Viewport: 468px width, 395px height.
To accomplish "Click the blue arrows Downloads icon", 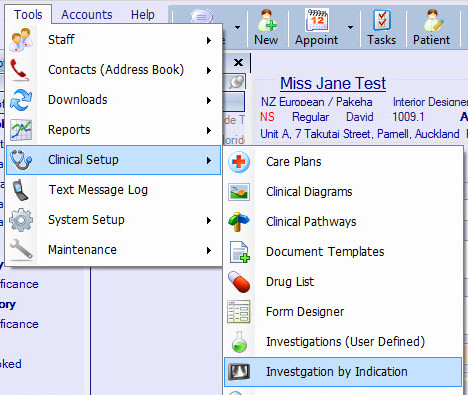I will tap(21, 100).
